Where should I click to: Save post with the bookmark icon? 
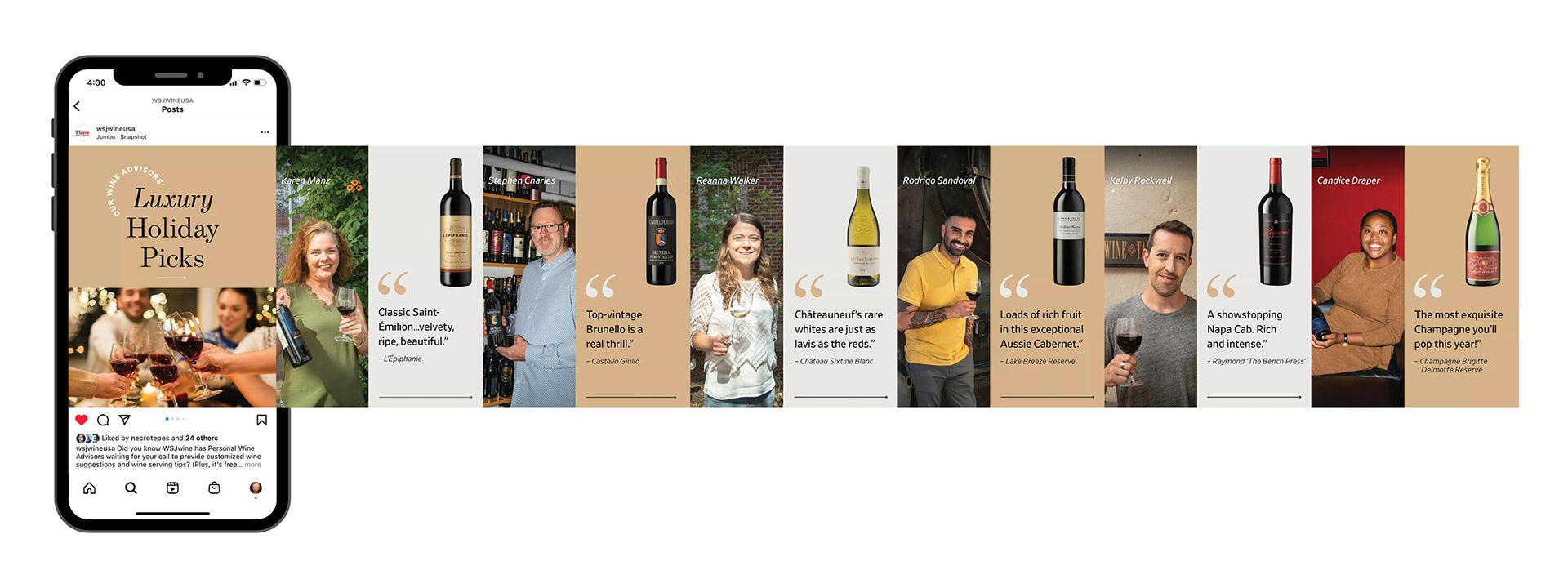tap(262, 420)
